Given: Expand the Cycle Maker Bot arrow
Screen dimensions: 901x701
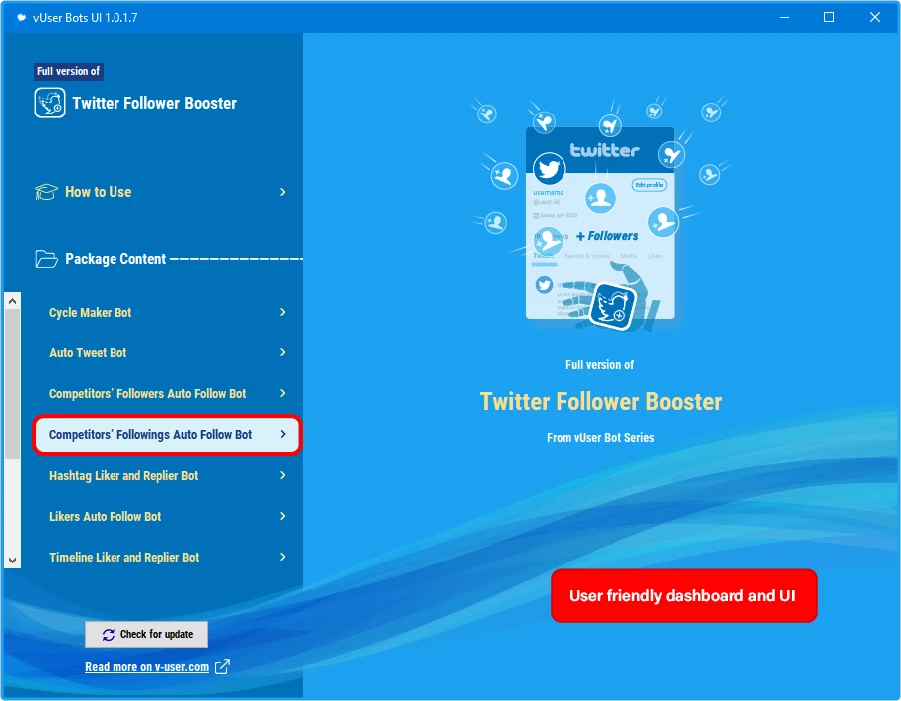Looking at the screenshot, I should point(282,312).
